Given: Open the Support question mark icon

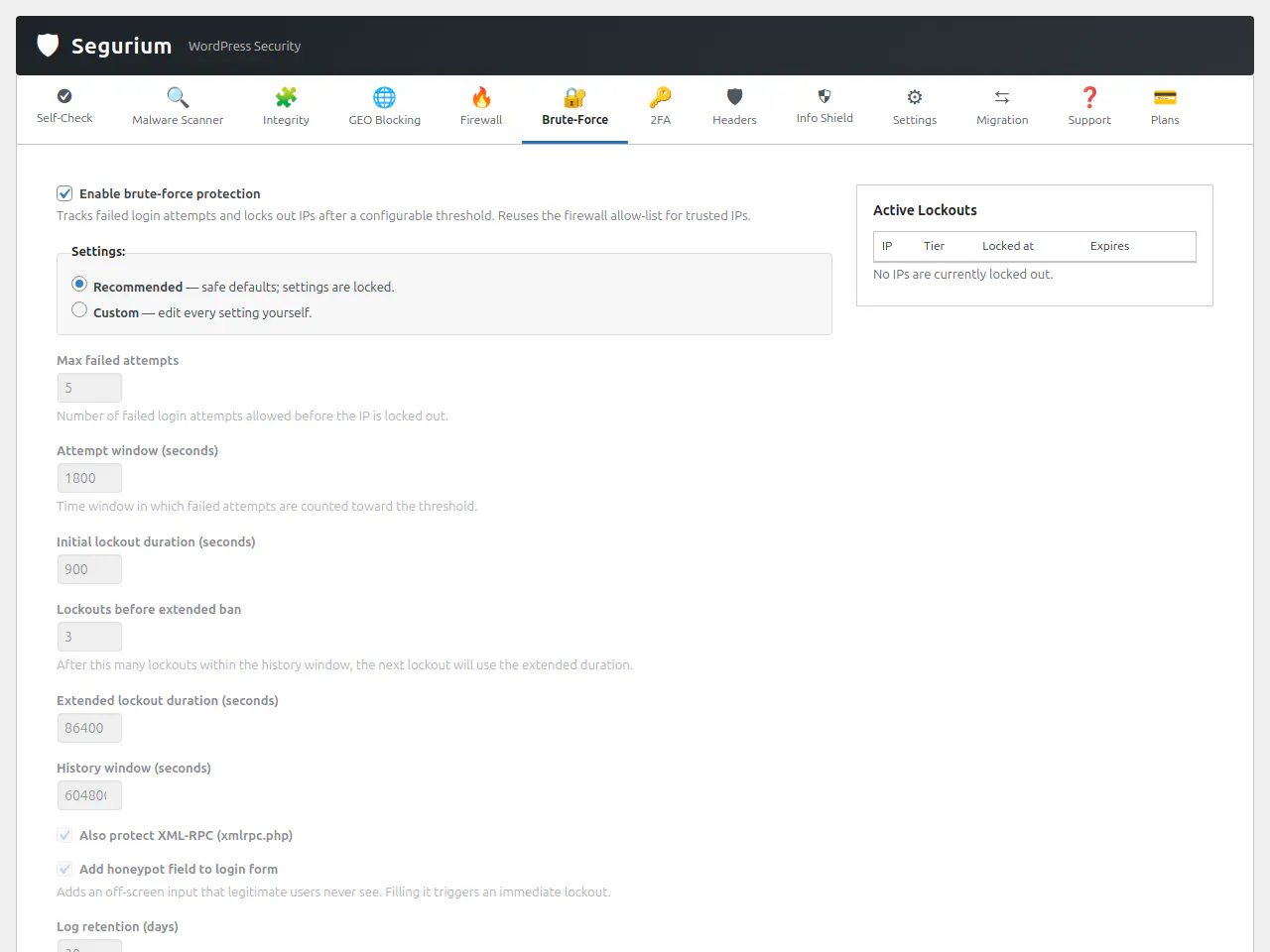Looking at the screenshot, I should pyautogui.click(x=1089, y=97).
